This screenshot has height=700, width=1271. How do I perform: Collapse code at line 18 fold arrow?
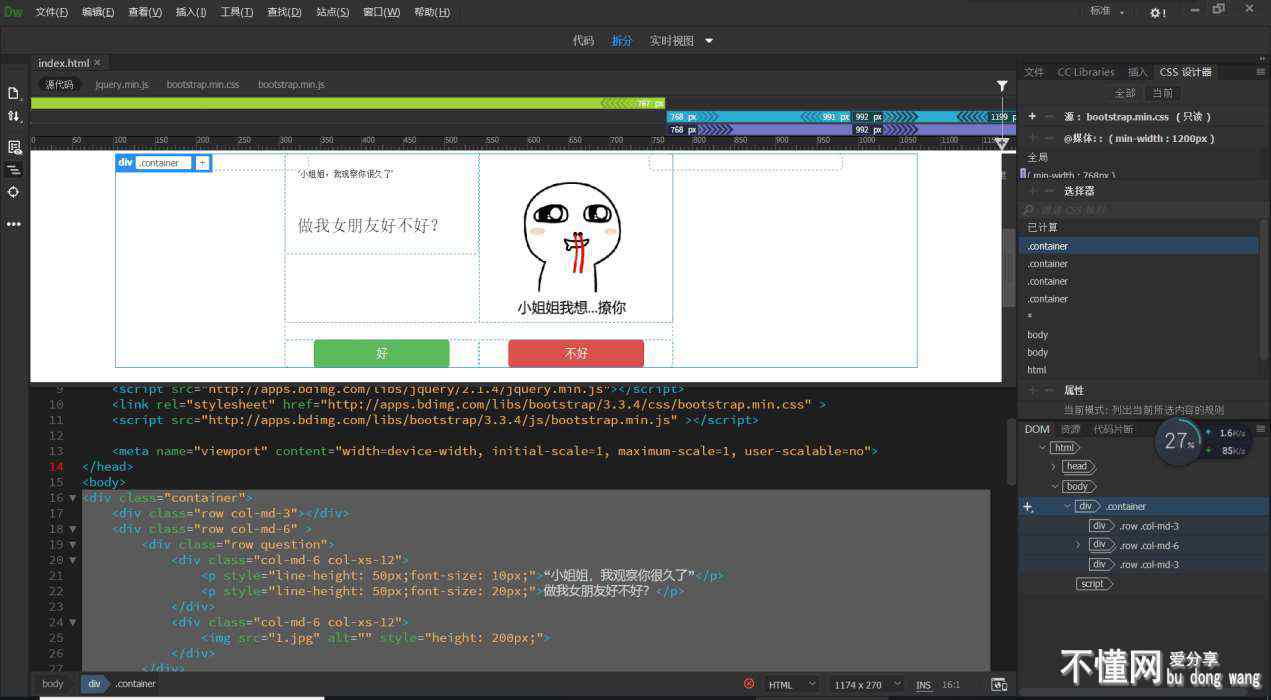pyautogui.click(x=72, y=529)
